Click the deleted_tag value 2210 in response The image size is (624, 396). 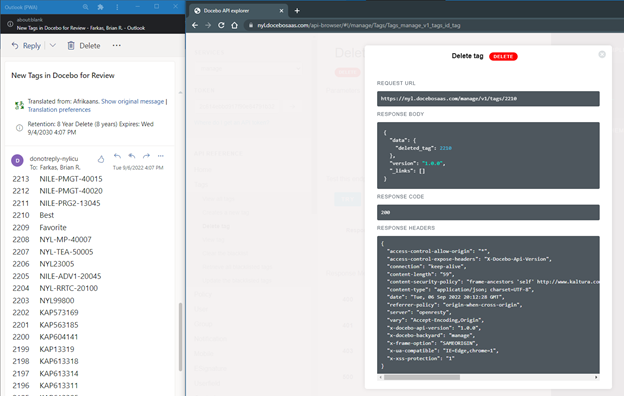click(x=445, y=148)
